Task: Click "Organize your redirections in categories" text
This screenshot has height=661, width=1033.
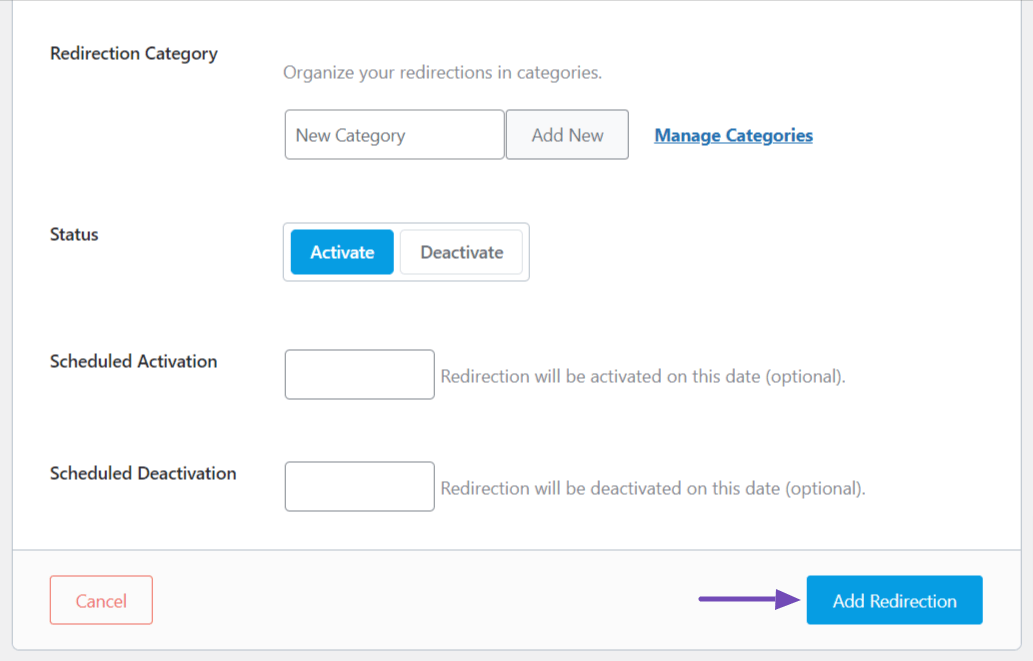Action: tap(442, 73)
